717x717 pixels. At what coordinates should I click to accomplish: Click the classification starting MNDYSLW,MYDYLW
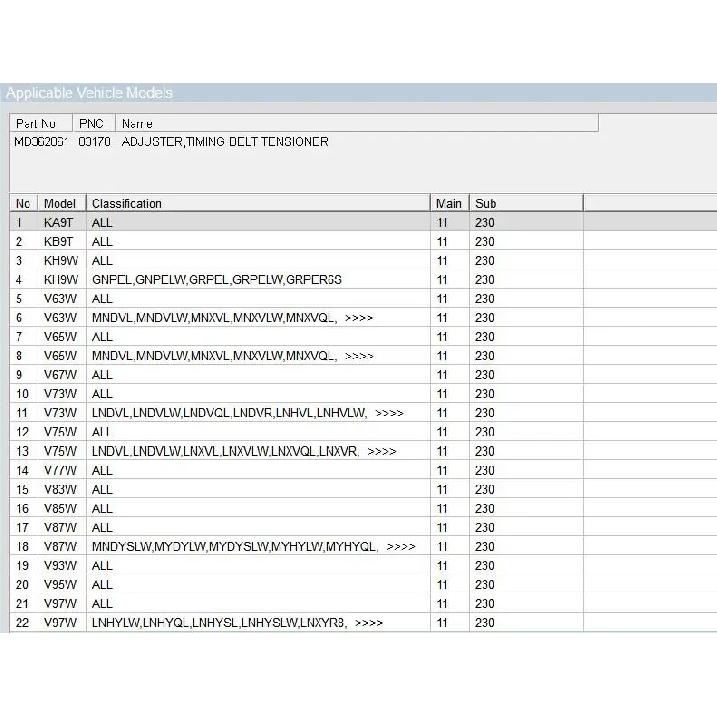[x=254, y=546]
